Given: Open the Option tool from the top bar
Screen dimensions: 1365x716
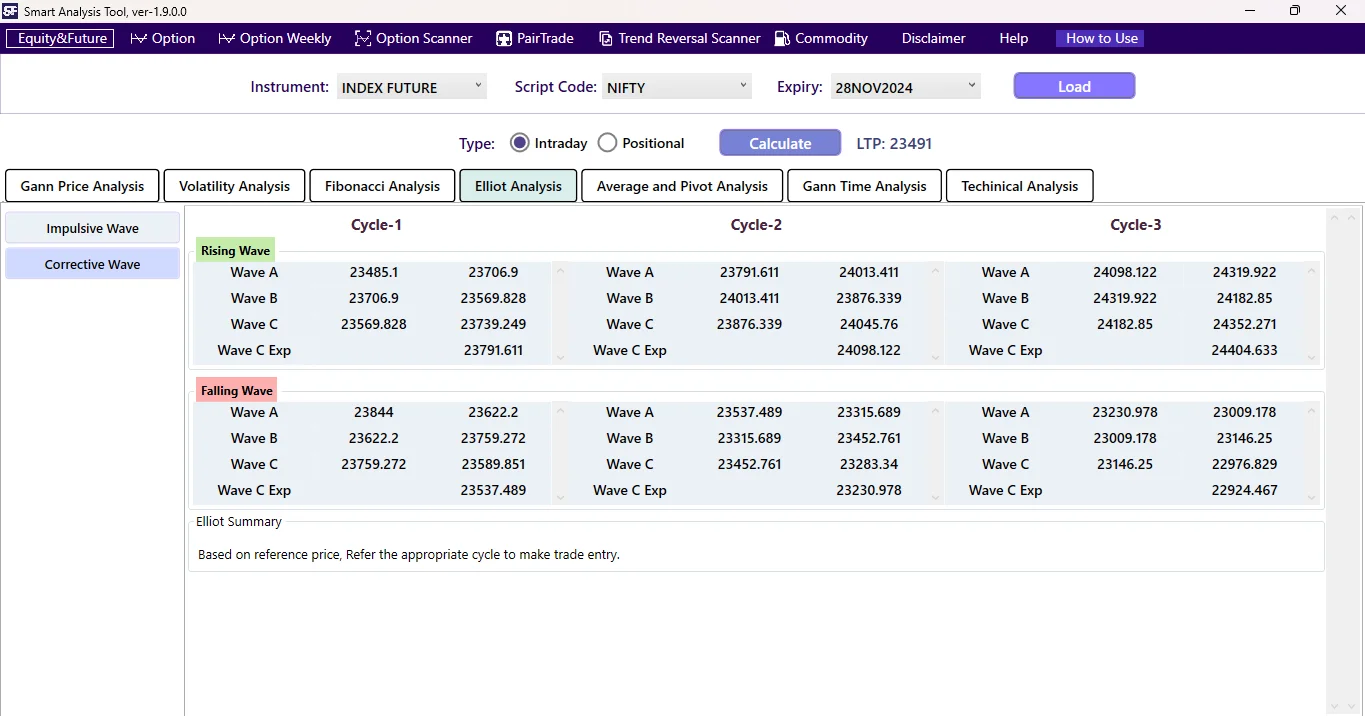Looking at the screenshot, I should (x=163, y=38).
